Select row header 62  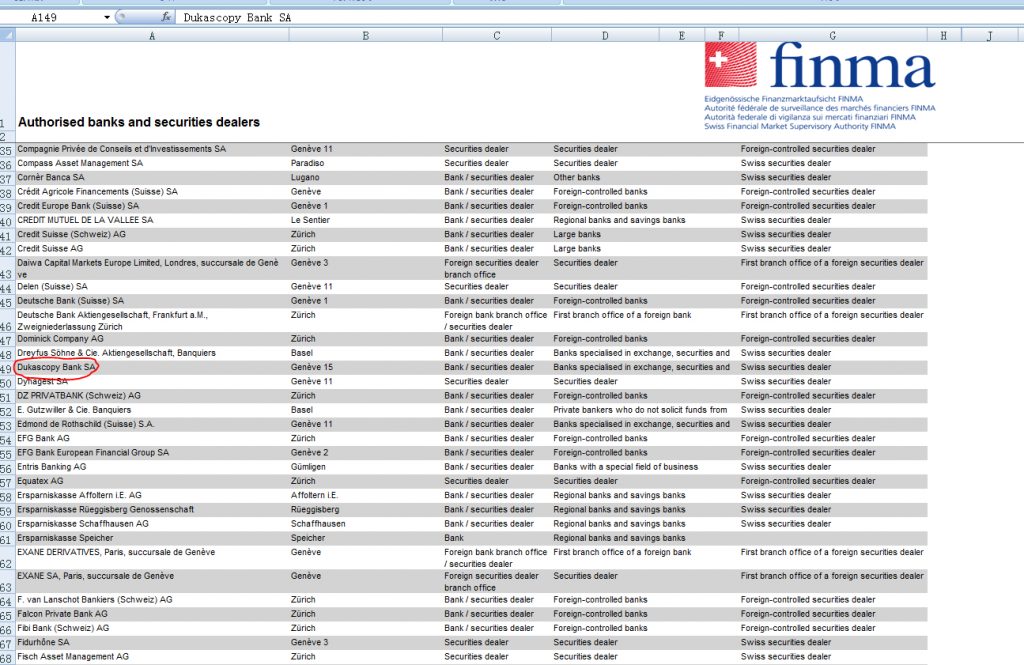[7, 558]
